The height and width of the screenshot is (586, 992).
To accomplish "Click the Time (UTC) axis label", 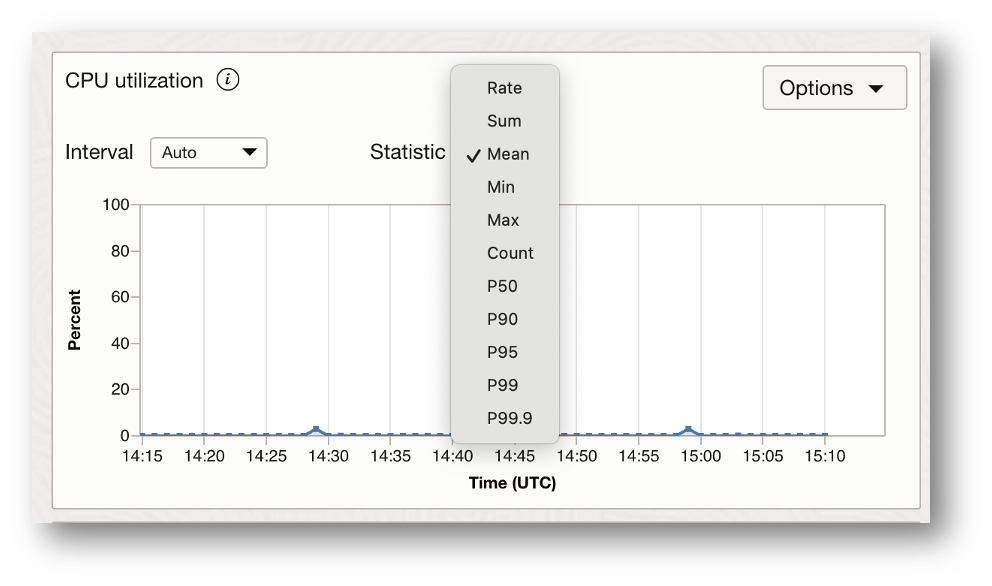I will [x=512, y=483].
